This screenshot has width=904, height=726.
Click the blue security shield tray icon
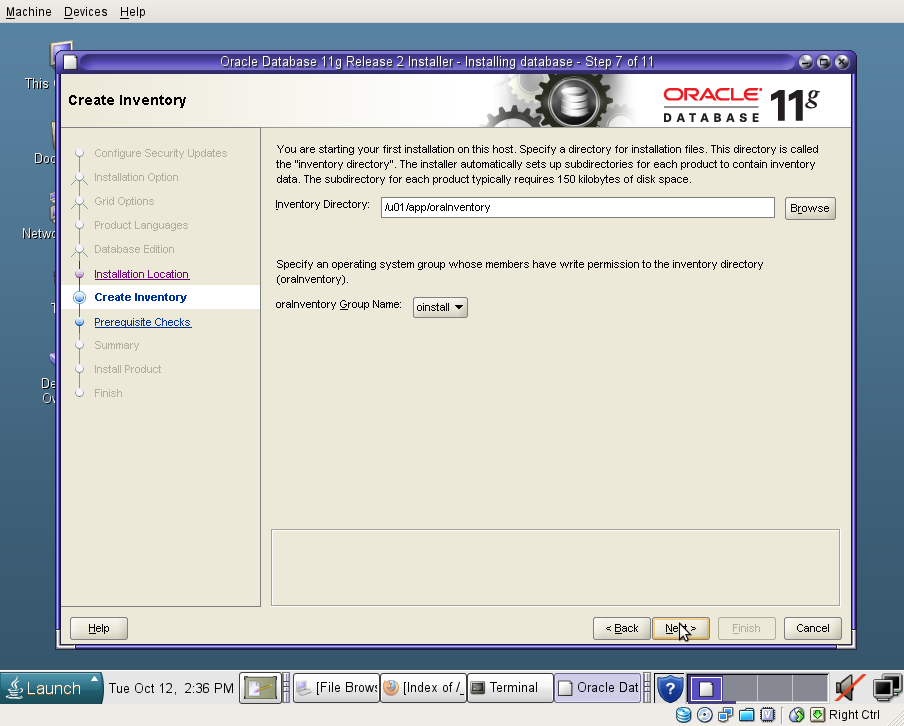[669, 688]
